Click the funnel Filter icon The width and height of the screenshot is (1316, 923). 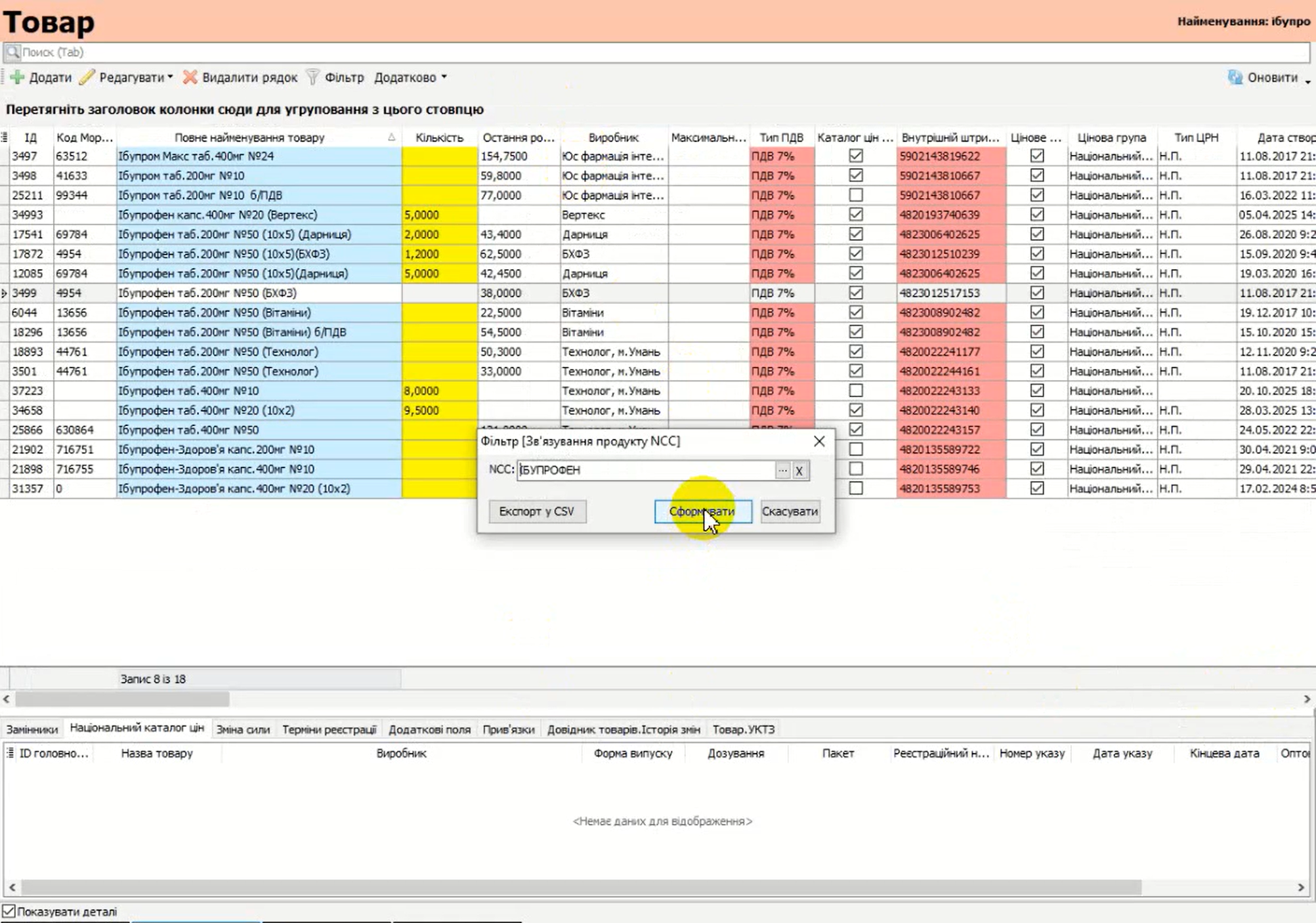tap(313, 77)
